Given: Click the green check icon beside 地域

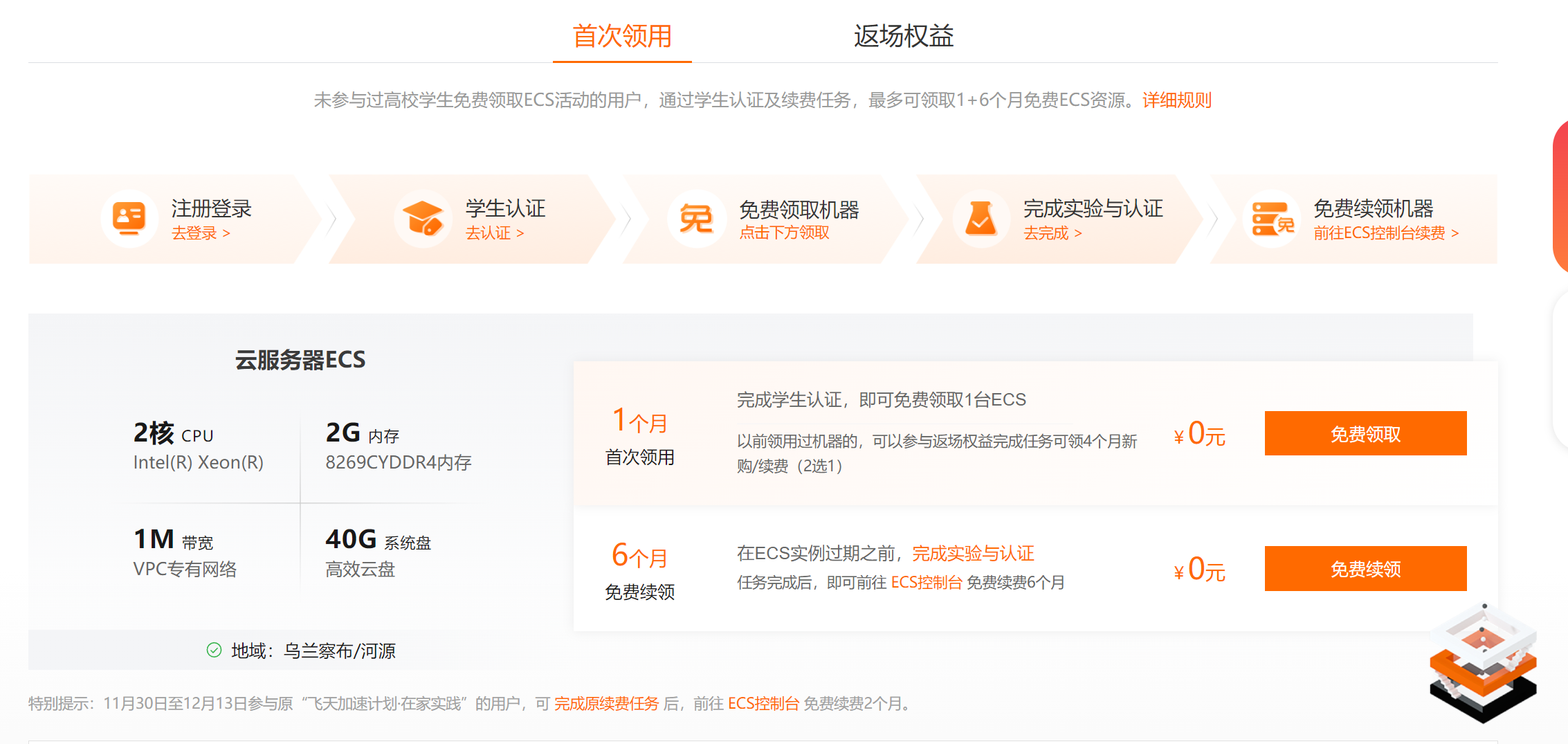Looking at the screenshot, I should click(x=215, y=650).
